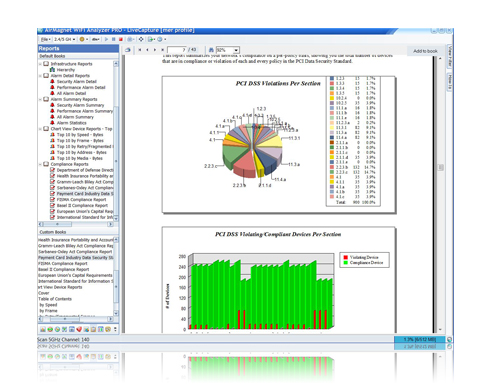Jump to first report page arrow
This screenshot has width=488, height=385.
140,50
